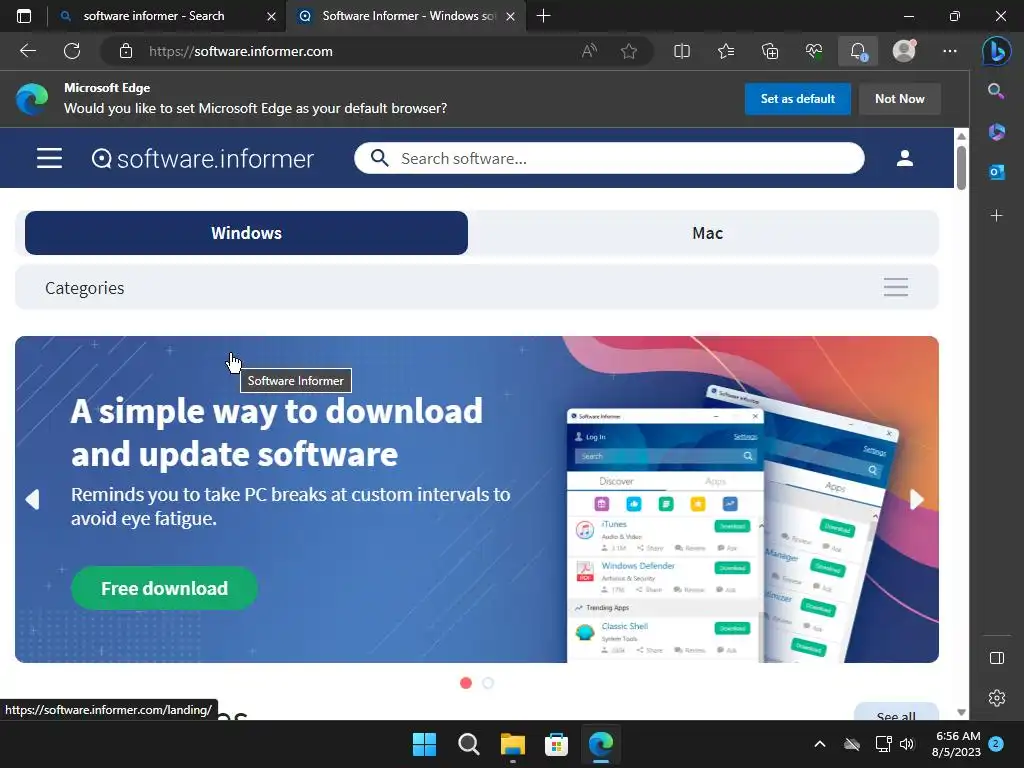Open the site hamburger menu
1024x768 pixels.
[49, 158]
